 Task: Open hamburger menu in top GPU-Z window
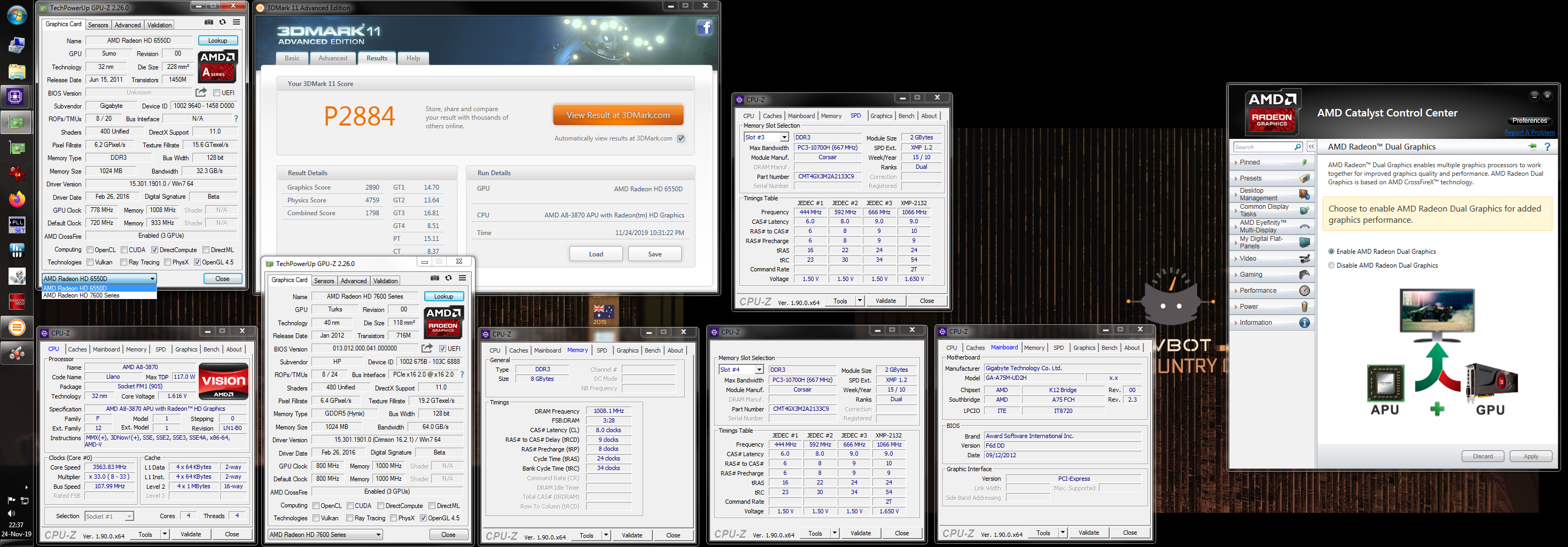[x=236, y=22]
